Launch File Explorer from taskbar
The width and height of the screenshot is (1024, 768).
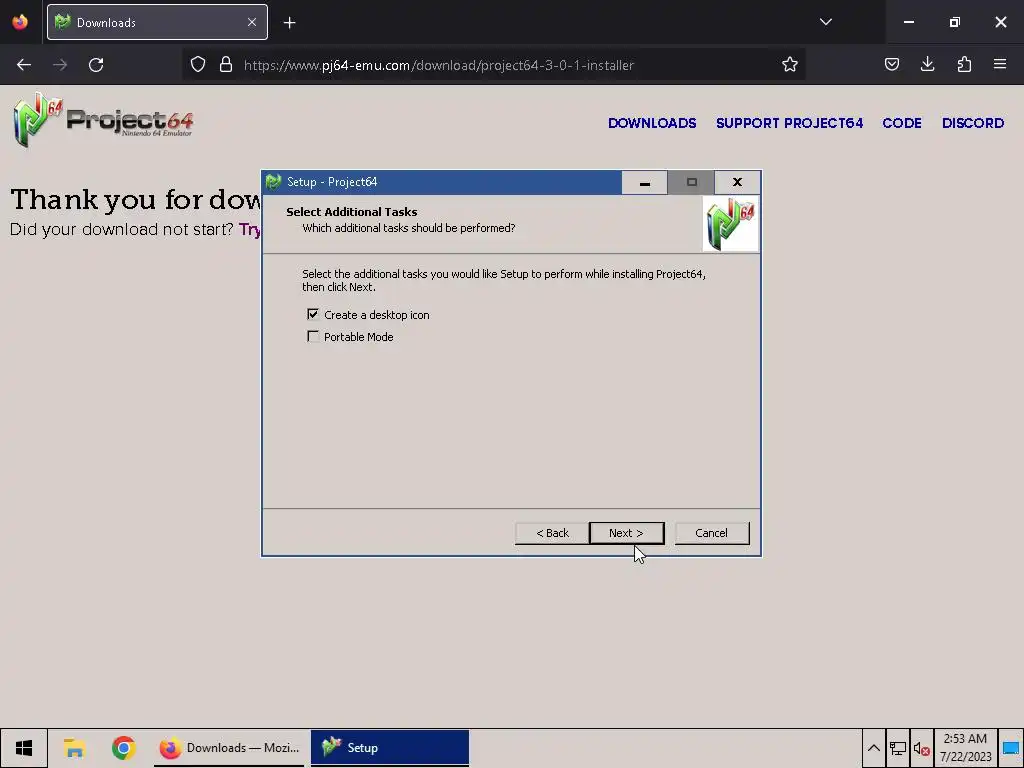[74, 748]
